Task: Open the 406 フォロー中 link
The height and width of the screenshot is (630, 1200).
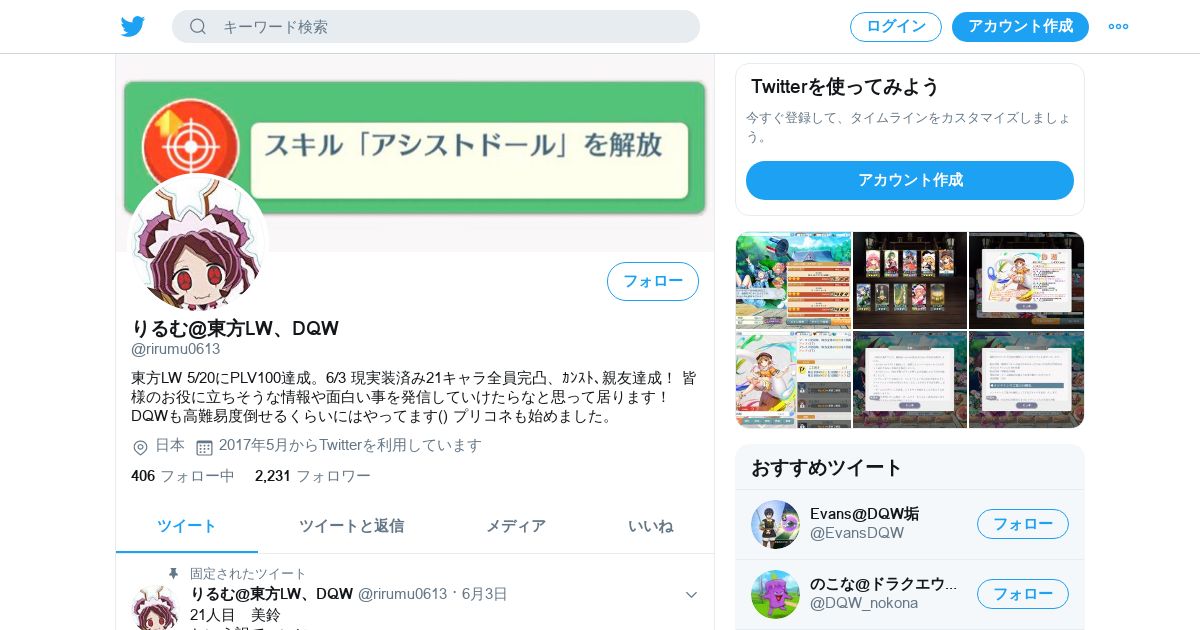Action: [x=183, y=476]
